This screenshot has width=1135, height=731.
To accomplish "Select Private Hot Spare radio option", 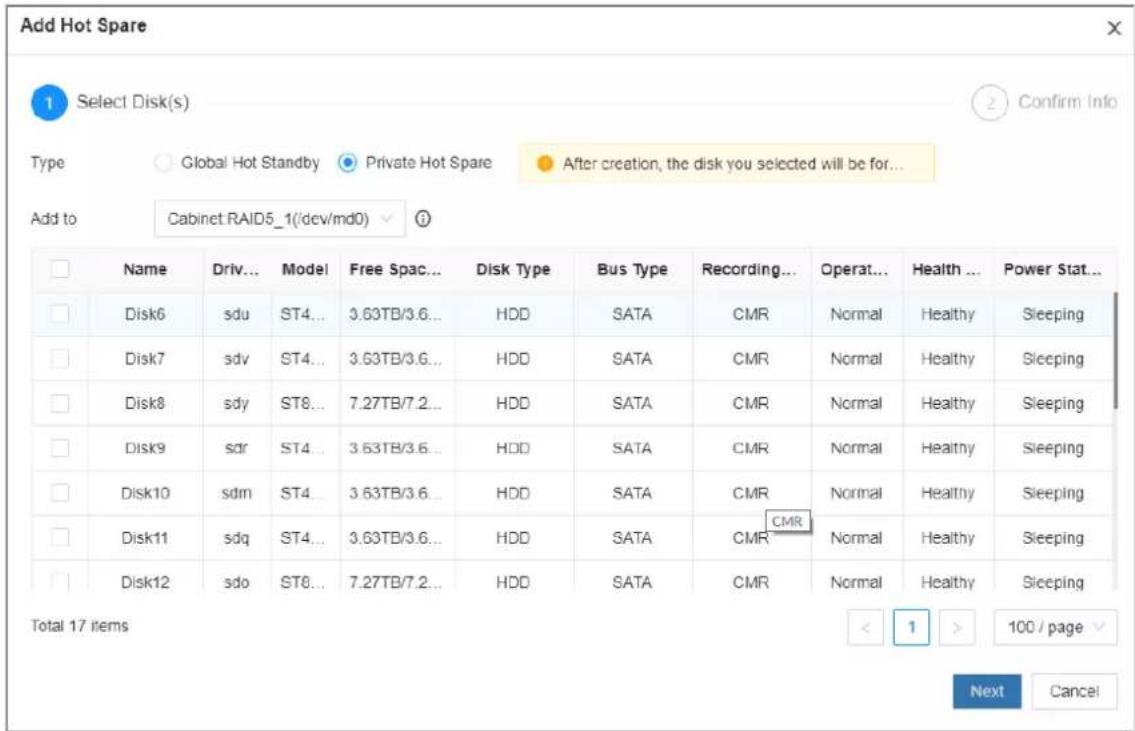I will (x=347, y=163).
